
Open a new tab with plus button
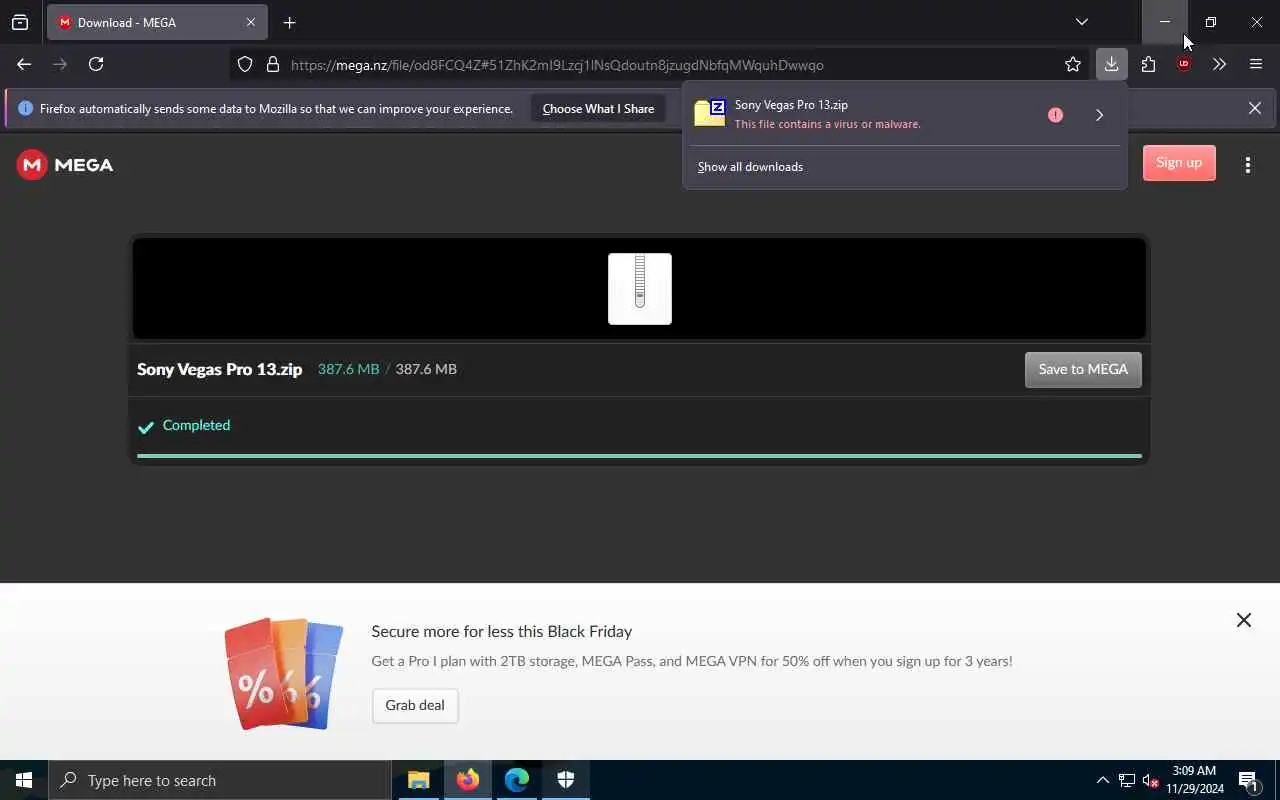click(x=289, y=22)
